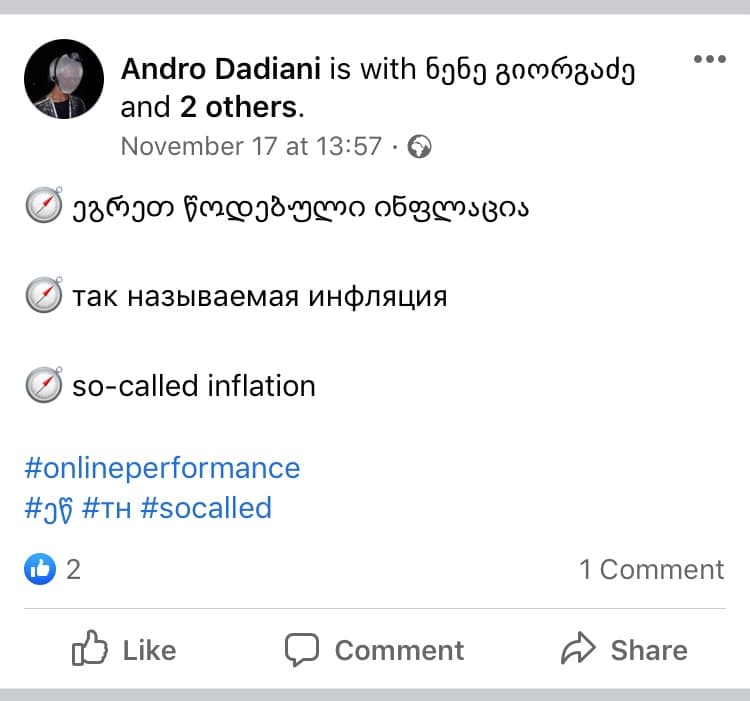Open the #socalled hashtag
Viewport: 750px width, 701px height.
click(206, 508)
